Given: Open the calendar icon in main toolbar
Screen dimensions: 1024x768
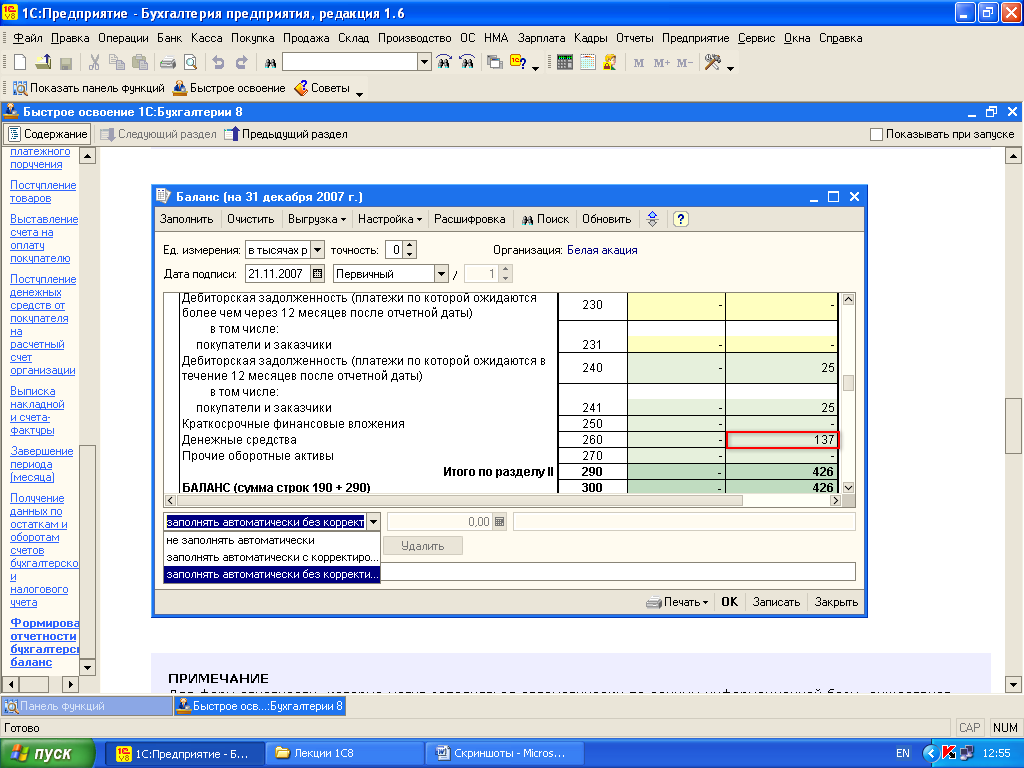Looking at the screenshot, I should coord(588,63).
